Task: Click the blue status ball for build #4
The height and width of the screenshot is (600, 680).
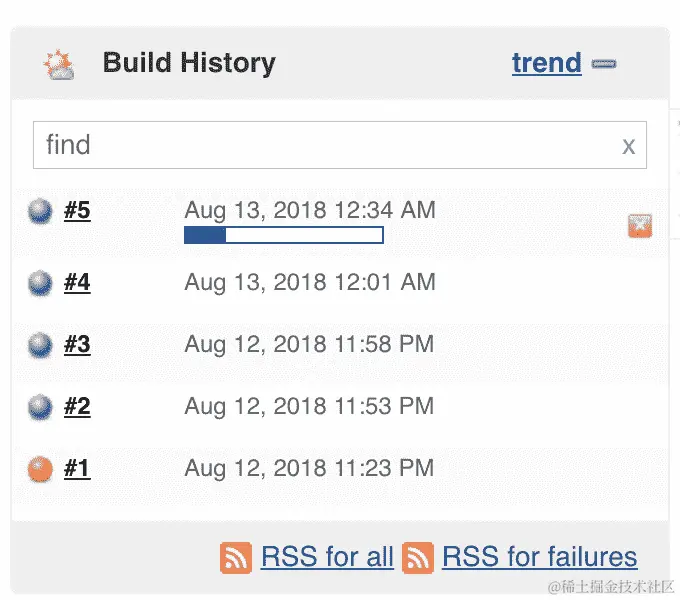Action: (40, 283)
